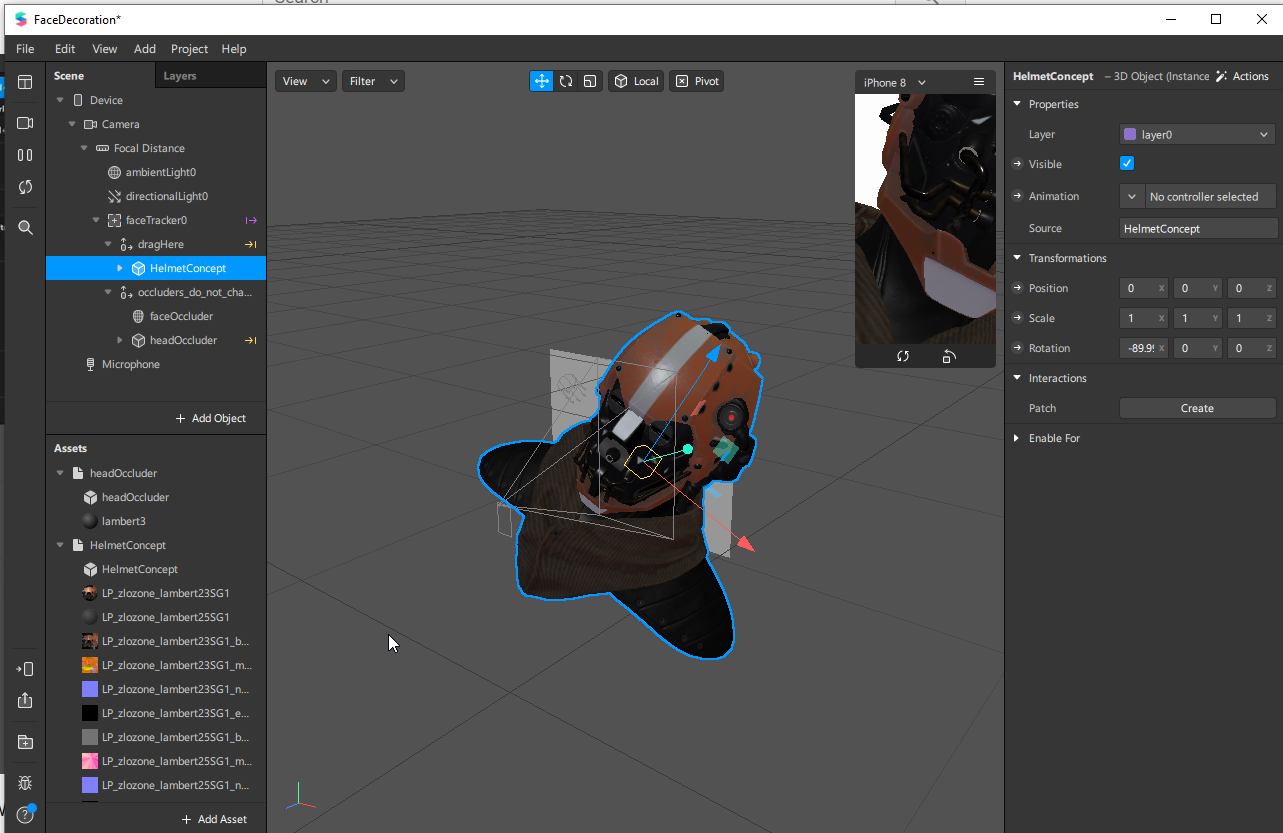Select the lambert3 material asset
This screenshot has width=1283, height=833.
pyautogui.click(x=124, y=521)
